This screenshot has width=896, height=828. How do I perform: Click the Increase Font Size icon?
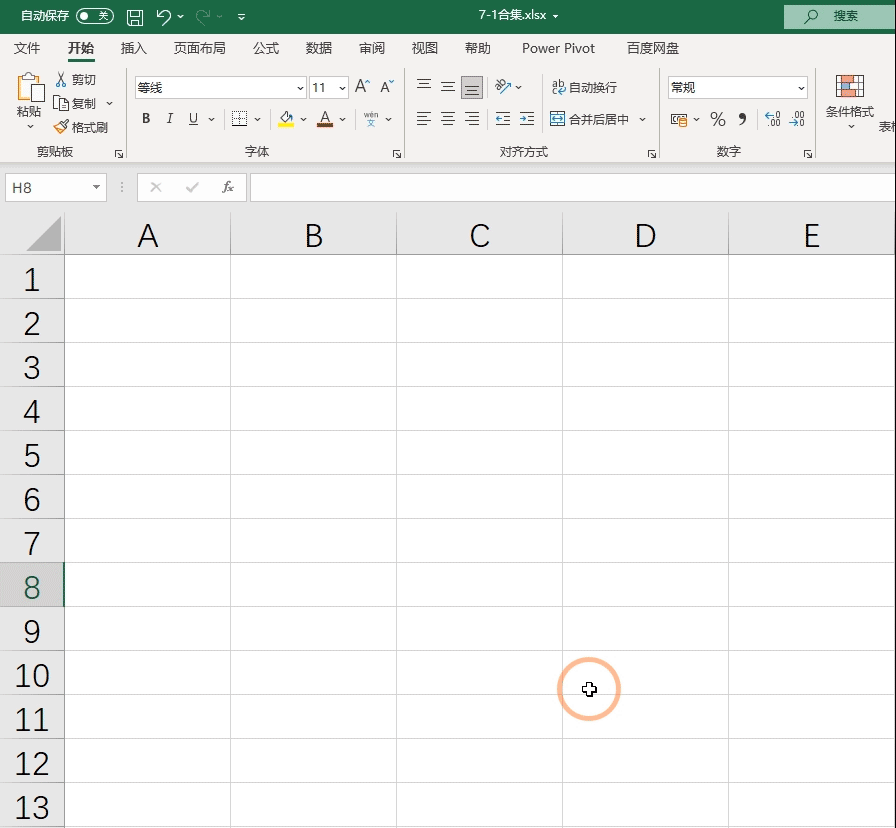coord(362,87)
